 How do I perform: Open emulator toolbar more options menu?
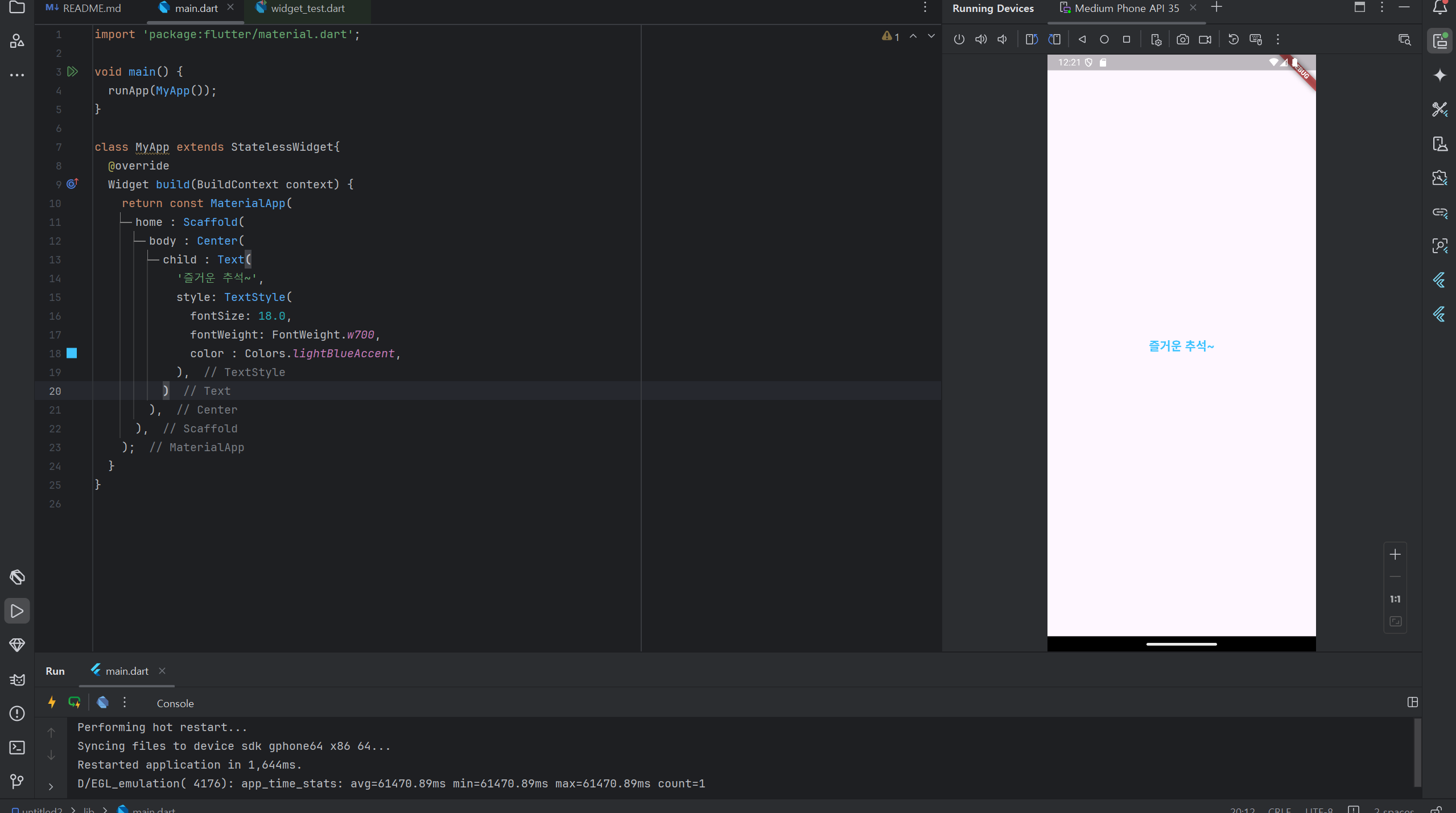coord(1278,39)
